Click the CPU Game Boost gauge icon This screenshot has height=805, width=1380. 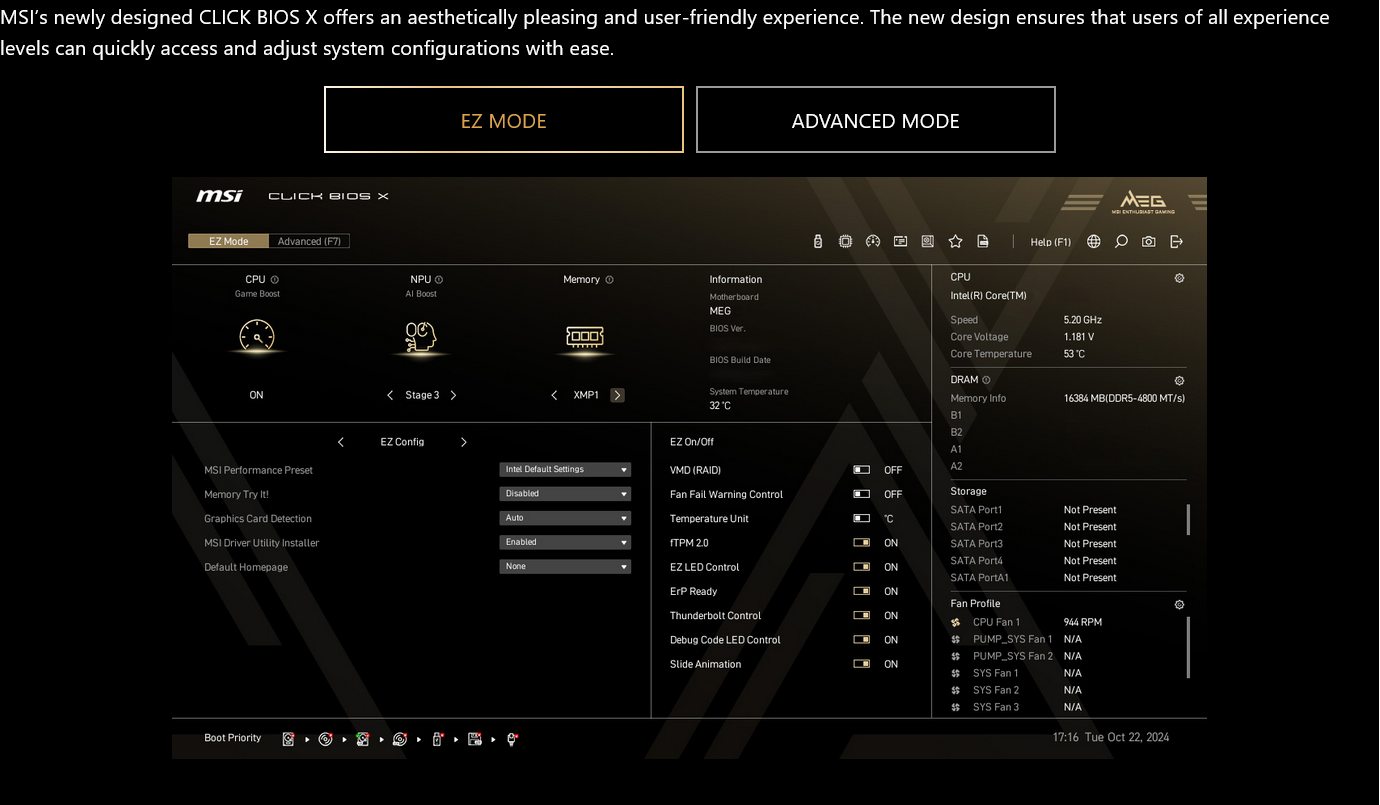tap(257, 335)
